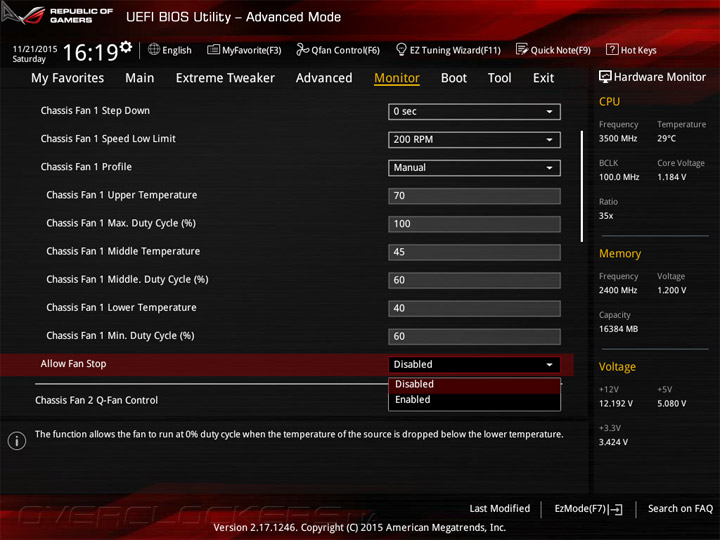Screen dimensions: 720x540
Task: Show the Hot Keys list
Action: click(631, 50)
